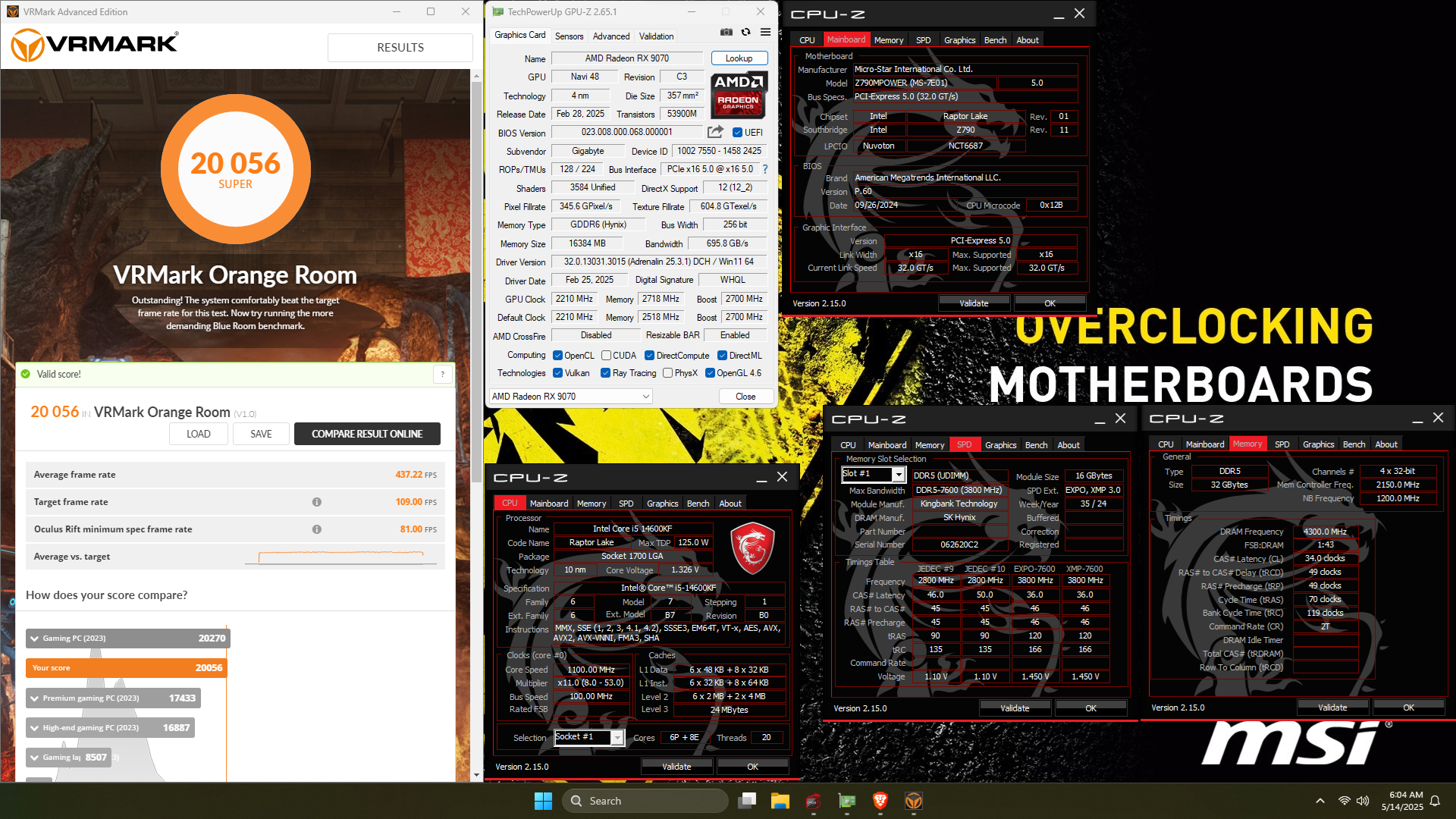Open the Caches-side Memory tab in CPU-Z CPU window

click(x=591, y=504)
